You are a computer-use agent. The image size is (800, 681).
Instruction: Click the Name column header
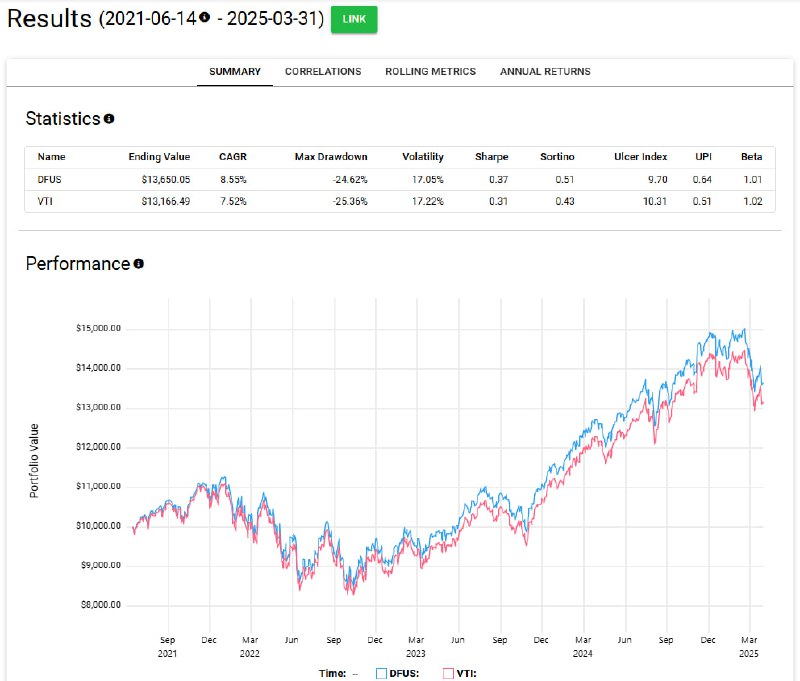pos(52,157)
